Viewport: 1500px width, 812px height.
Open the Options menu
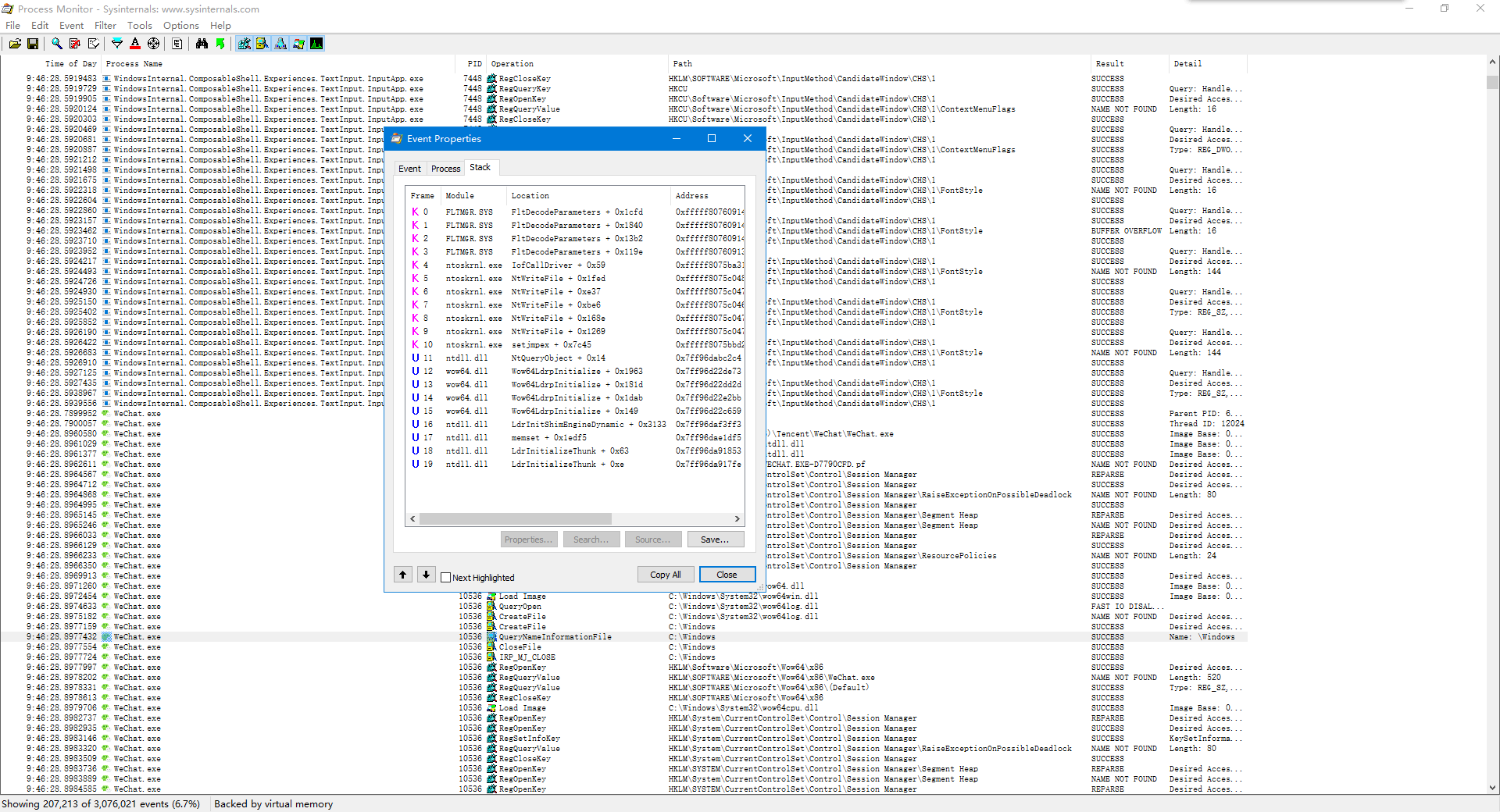181,26
